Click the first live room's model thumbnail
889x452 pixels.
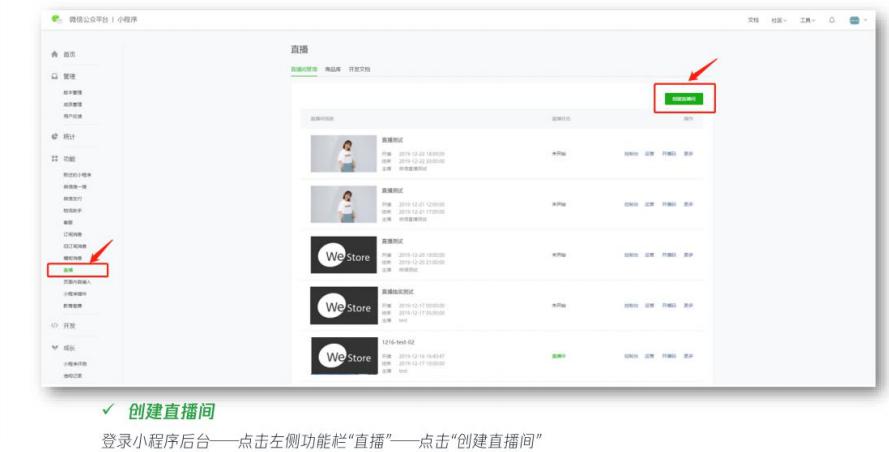point(340,153)
